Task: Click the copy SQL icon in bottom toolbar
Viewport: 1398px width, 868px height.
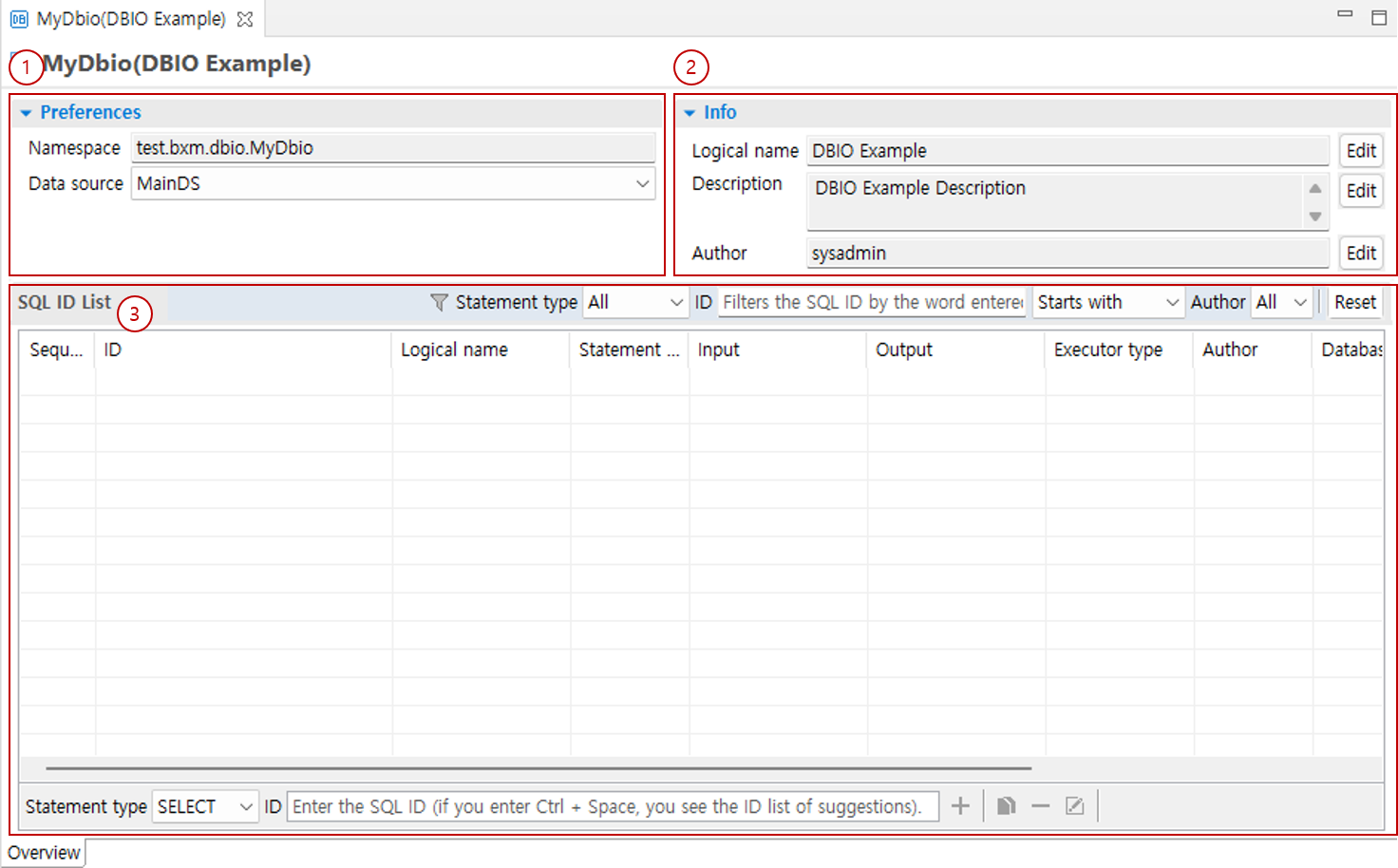Action: pyautogui.click(x=1006, y=806)
